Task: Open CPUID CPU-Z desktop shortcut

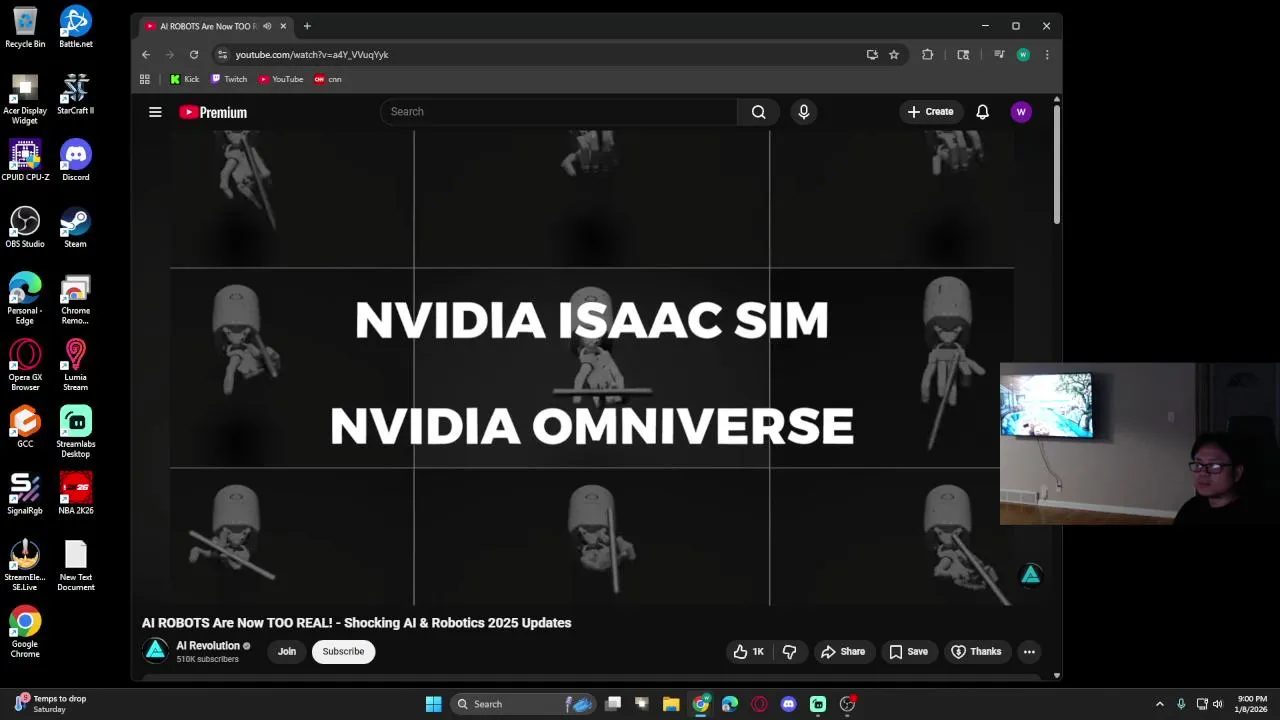Action: (25, 160)
